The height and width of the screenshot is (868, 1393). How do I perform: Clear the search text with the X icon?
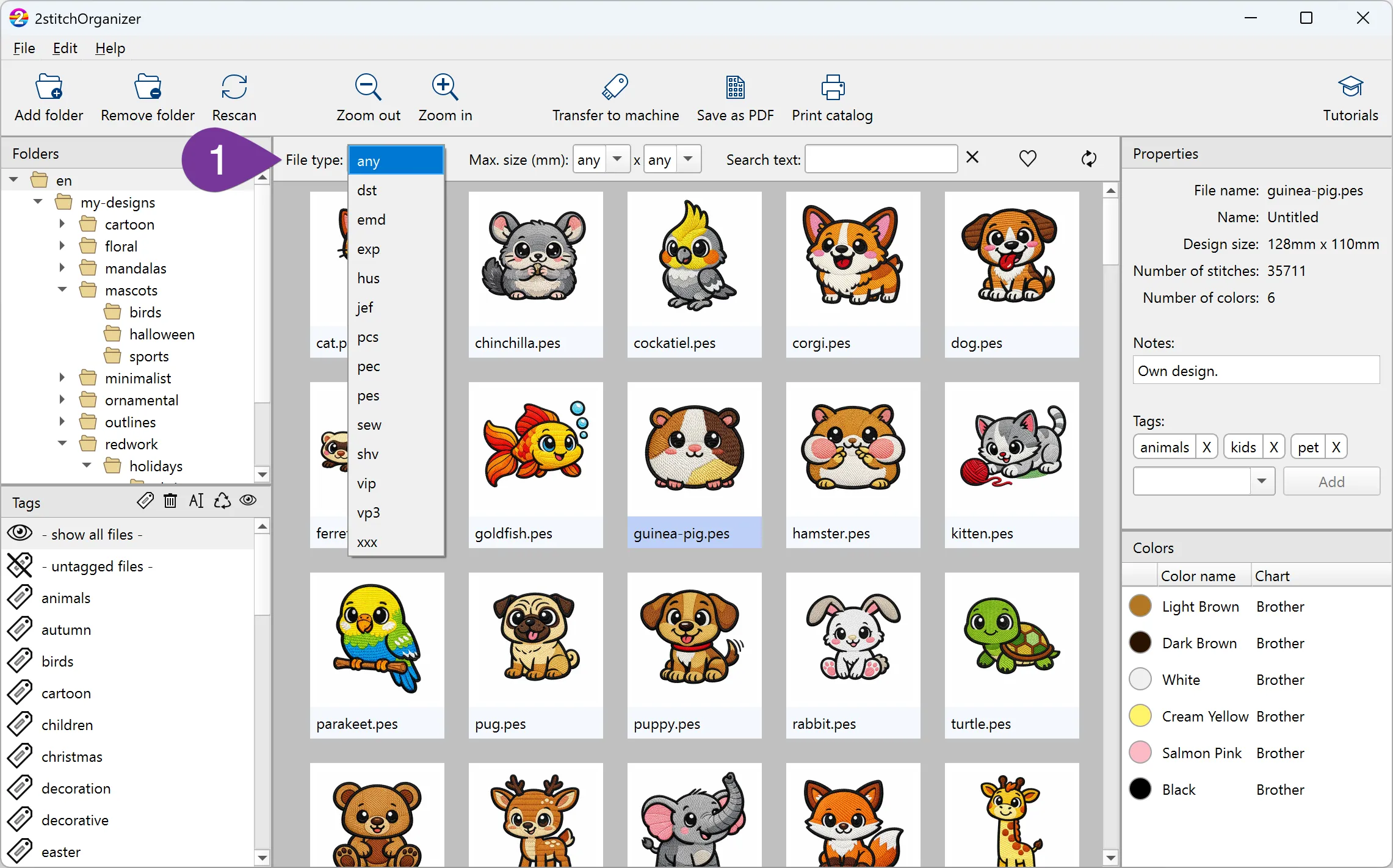coord(972,158)
